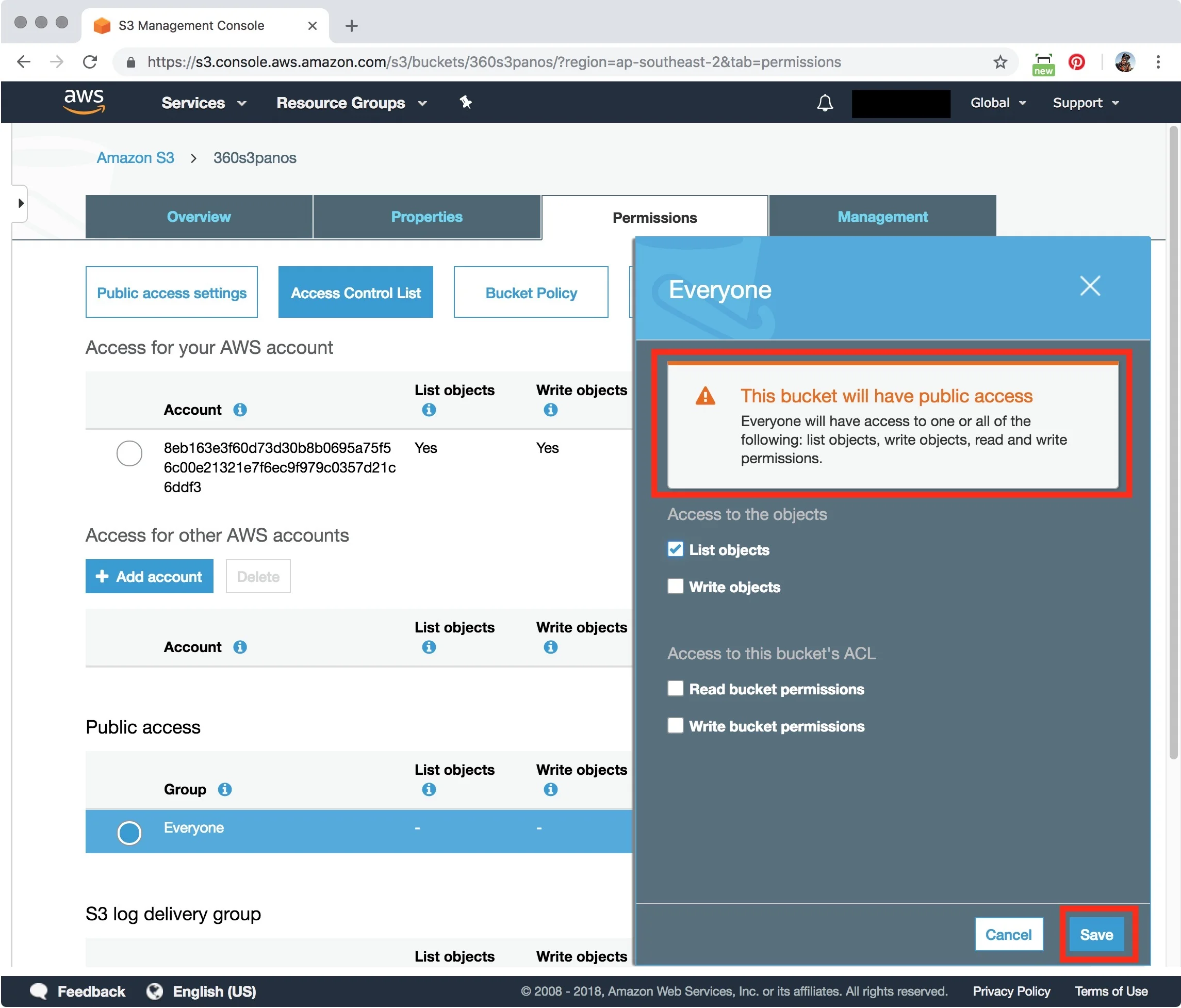Image resolution: width=1181 pixels, height=1008 pixels.
Task: Click the site lock icon in address bar
Action: pyautogui.click(x=130, y=62)
